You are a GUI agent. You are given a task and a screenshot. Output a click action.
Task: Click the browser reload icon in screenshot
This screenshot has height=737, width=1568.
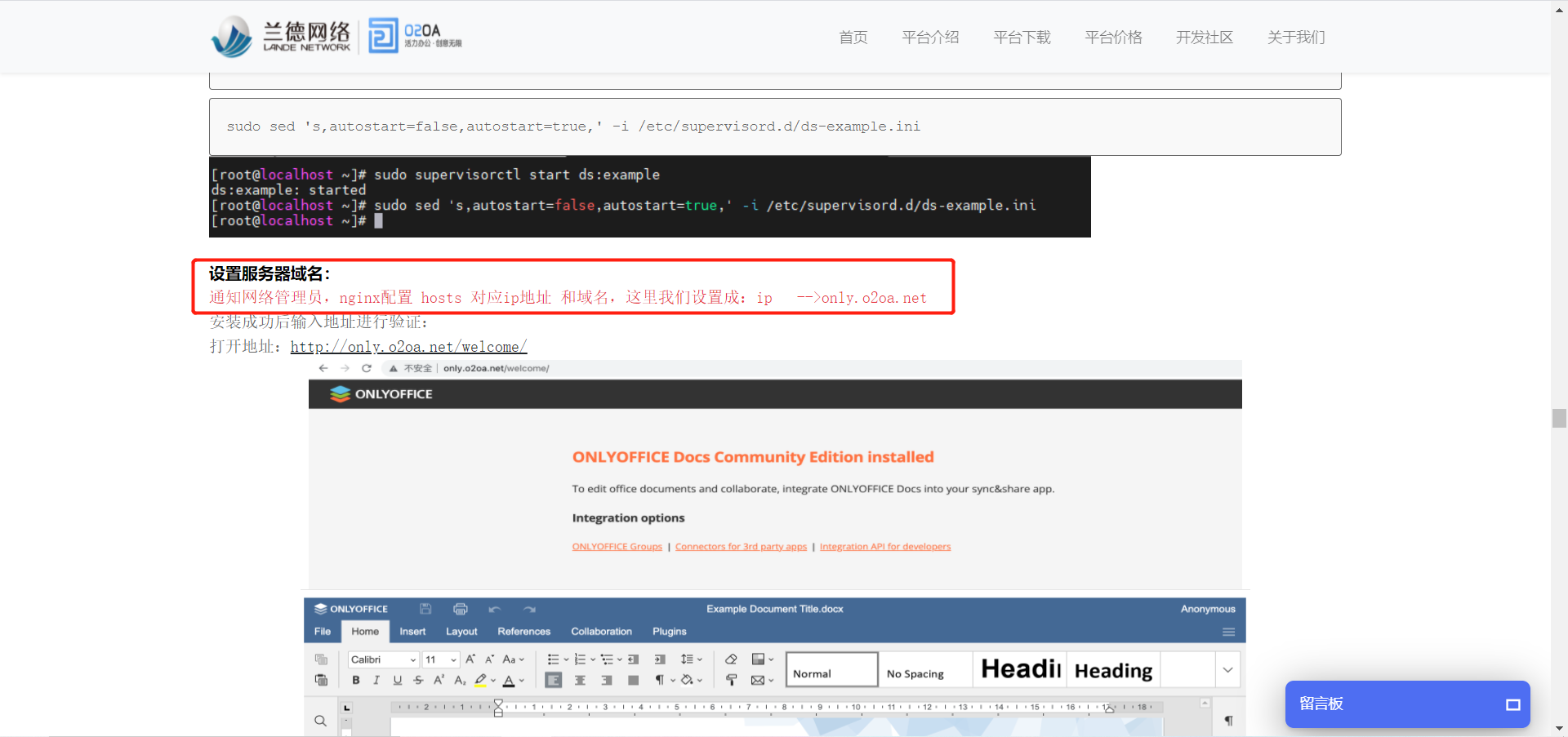click(367, 368)
